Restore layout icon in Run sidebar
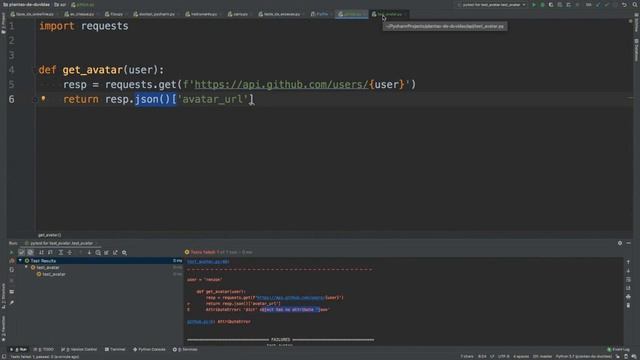This screenshot has height=360, width=640. (x=11, y=292)
